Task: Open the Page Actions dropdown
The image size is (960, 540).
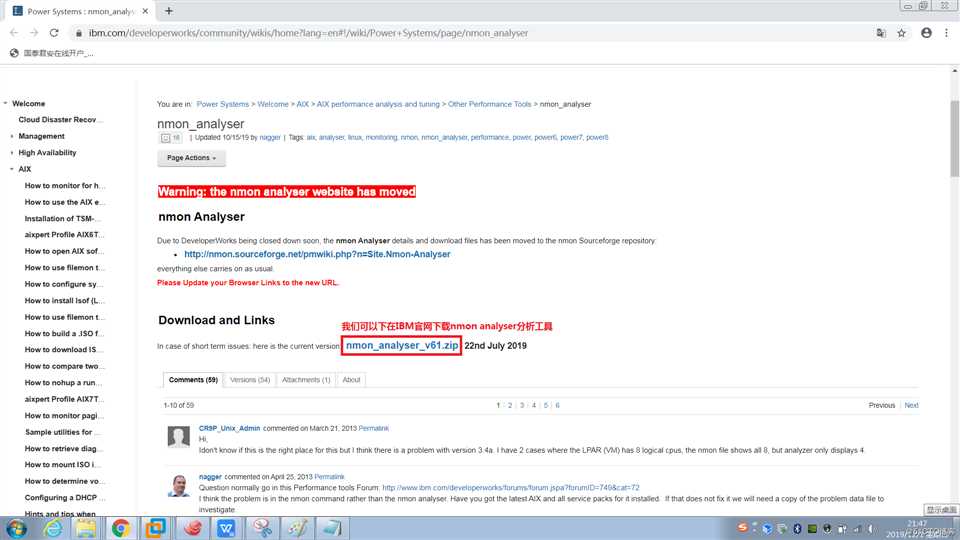Action: tap(191, 158)
